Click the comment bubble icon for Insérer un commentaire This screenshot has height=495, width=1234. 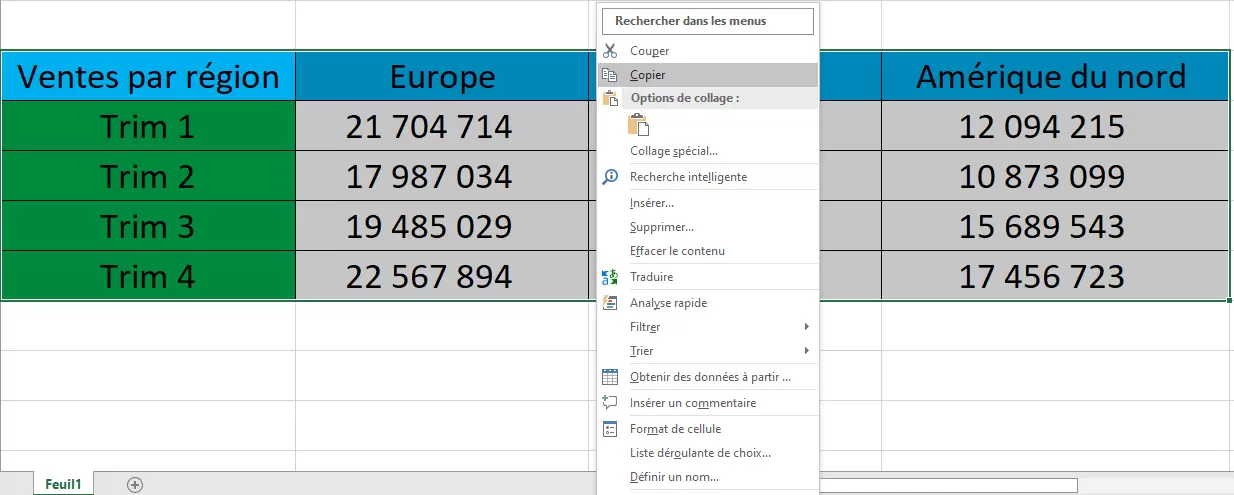click(x=610, y=403)
